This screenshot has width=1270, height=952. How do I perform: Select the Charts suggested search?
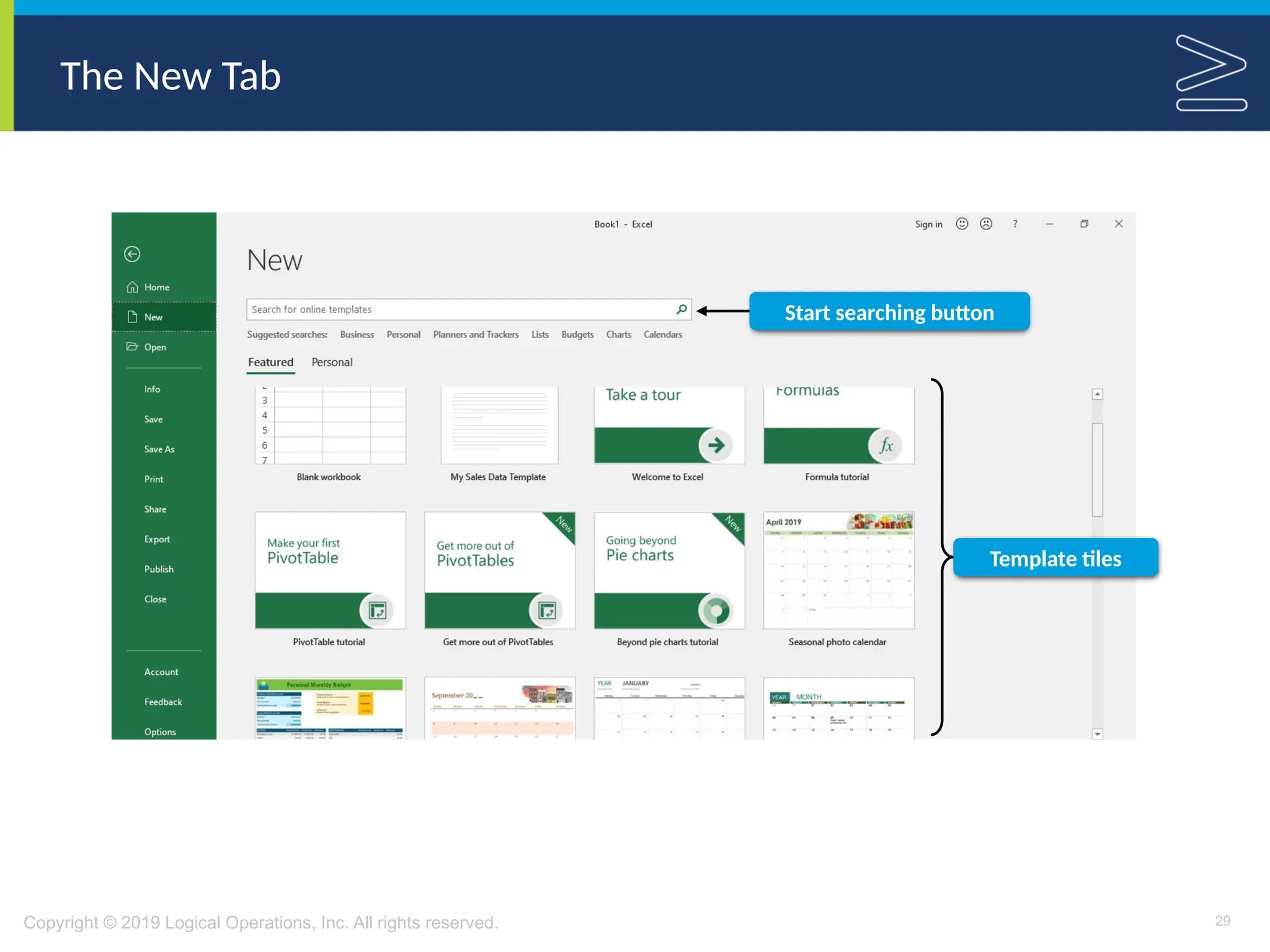[618, 335]
